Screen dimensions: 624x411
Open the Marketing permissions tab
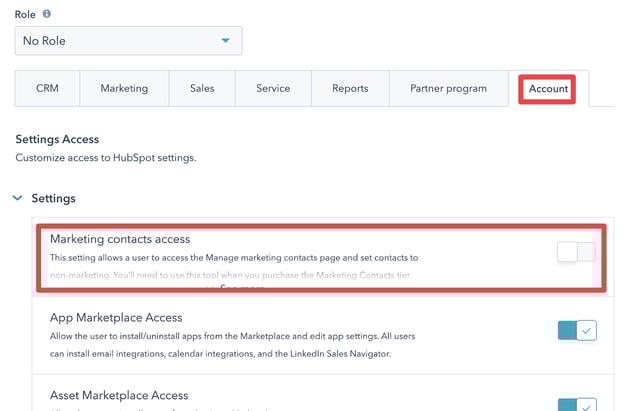pos(124,89)
